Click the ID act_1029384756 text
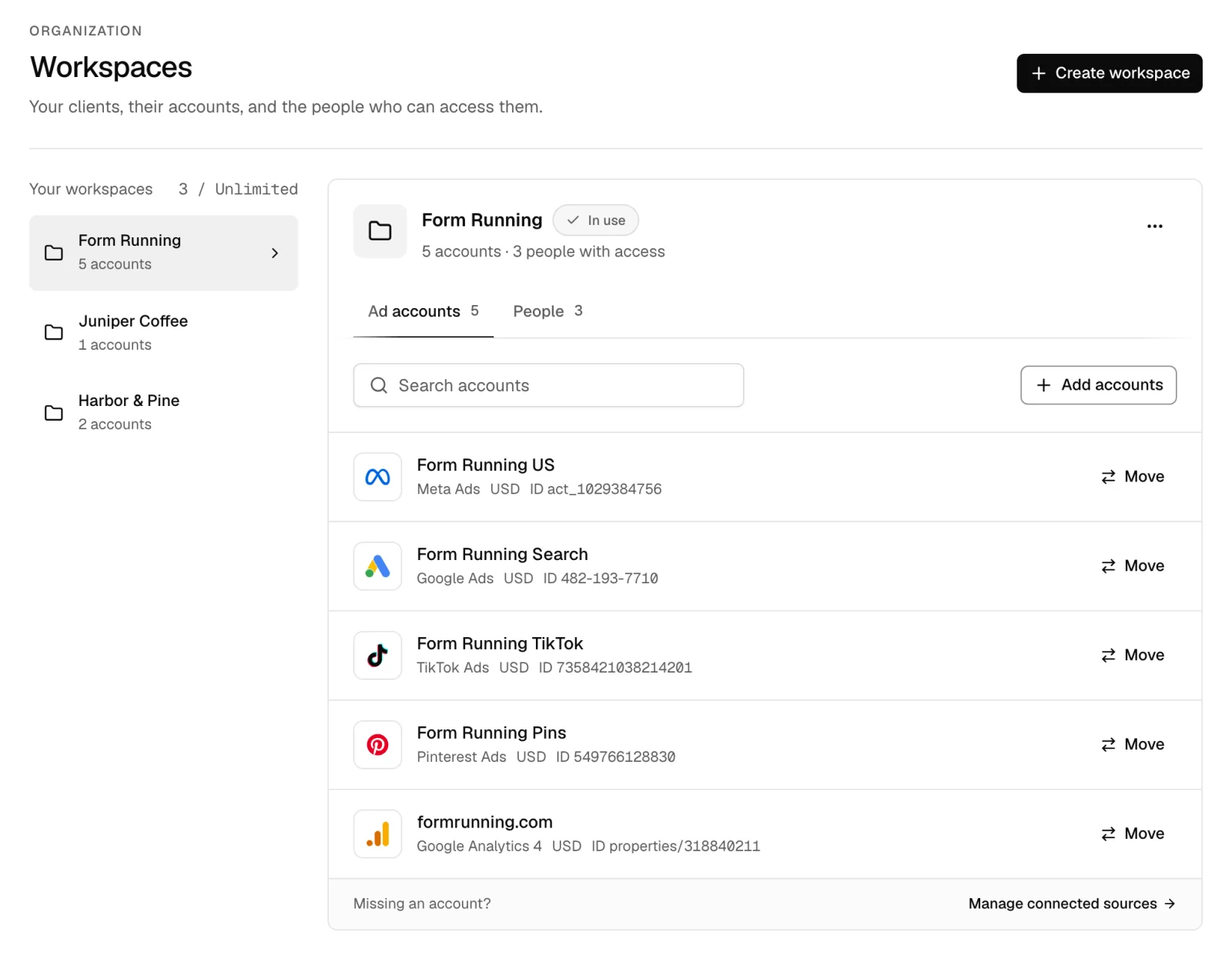Screen dimensions: 1232x966 pyautogui.click(x=596, y=489)
